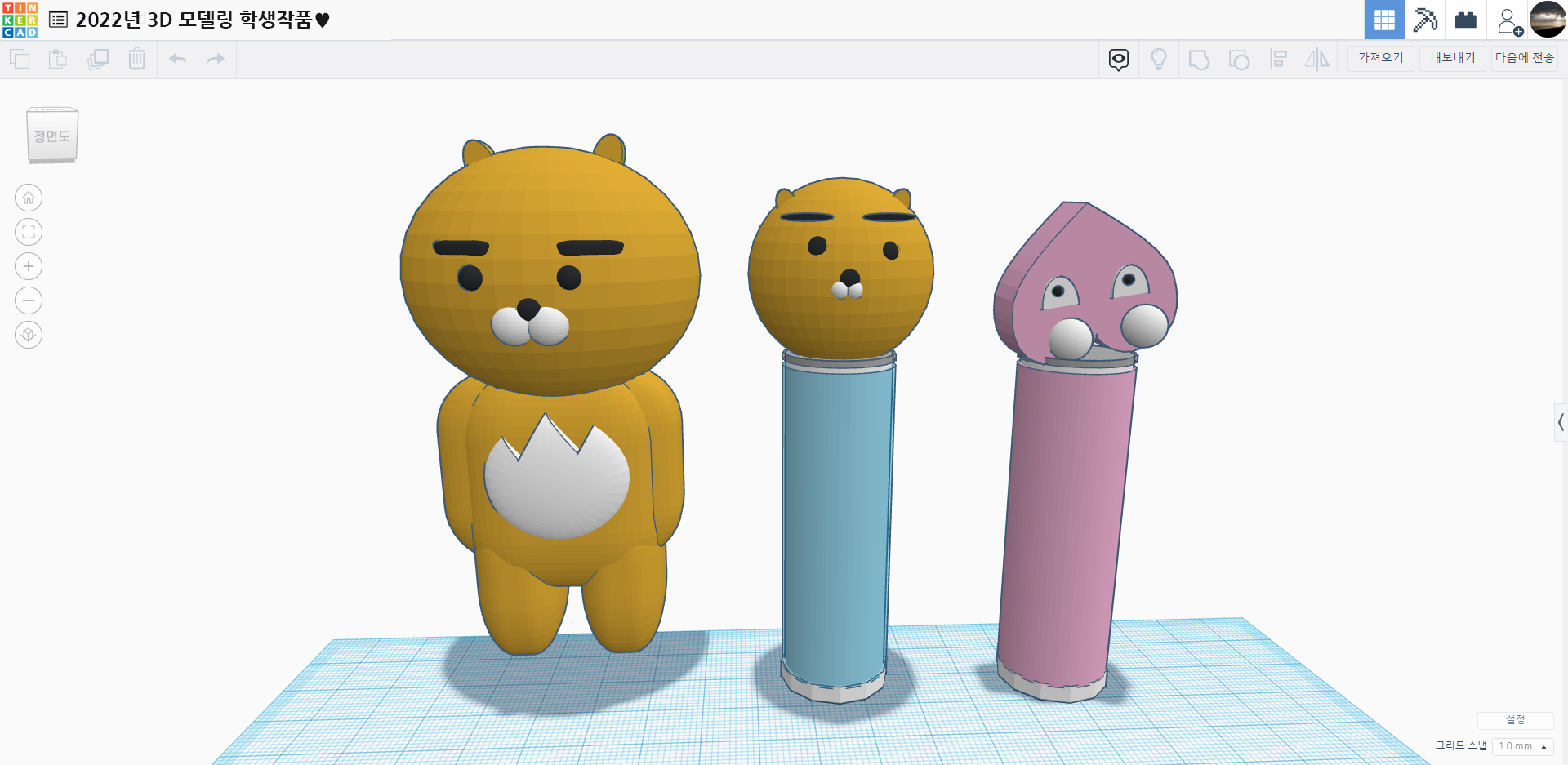Click the Mirror tool icon
1568x765 pixels.
[x=1317, y=59]
